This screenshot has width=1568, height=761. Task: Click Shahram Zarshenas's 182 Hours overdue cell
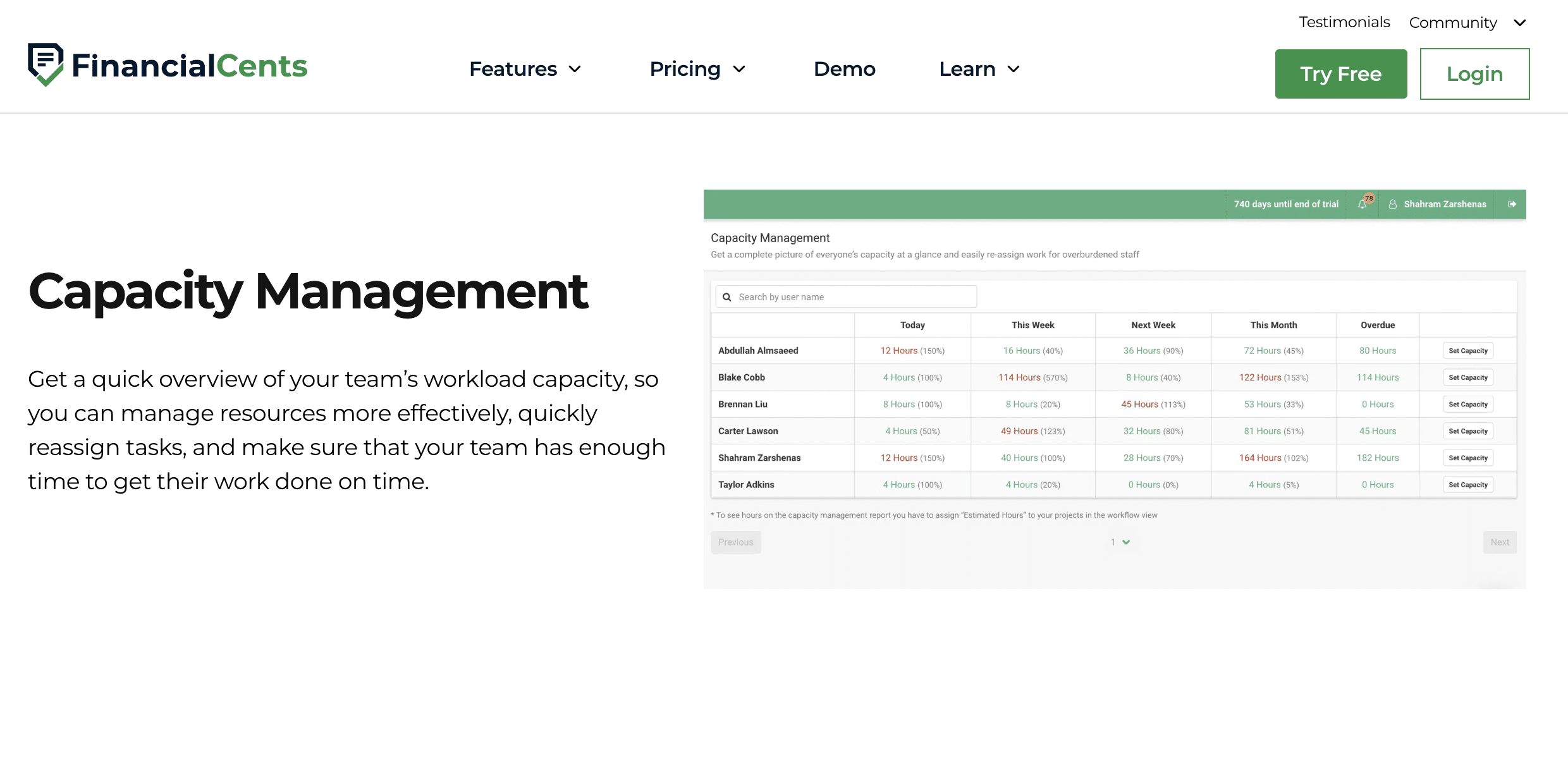click(x=1378, y=458)
